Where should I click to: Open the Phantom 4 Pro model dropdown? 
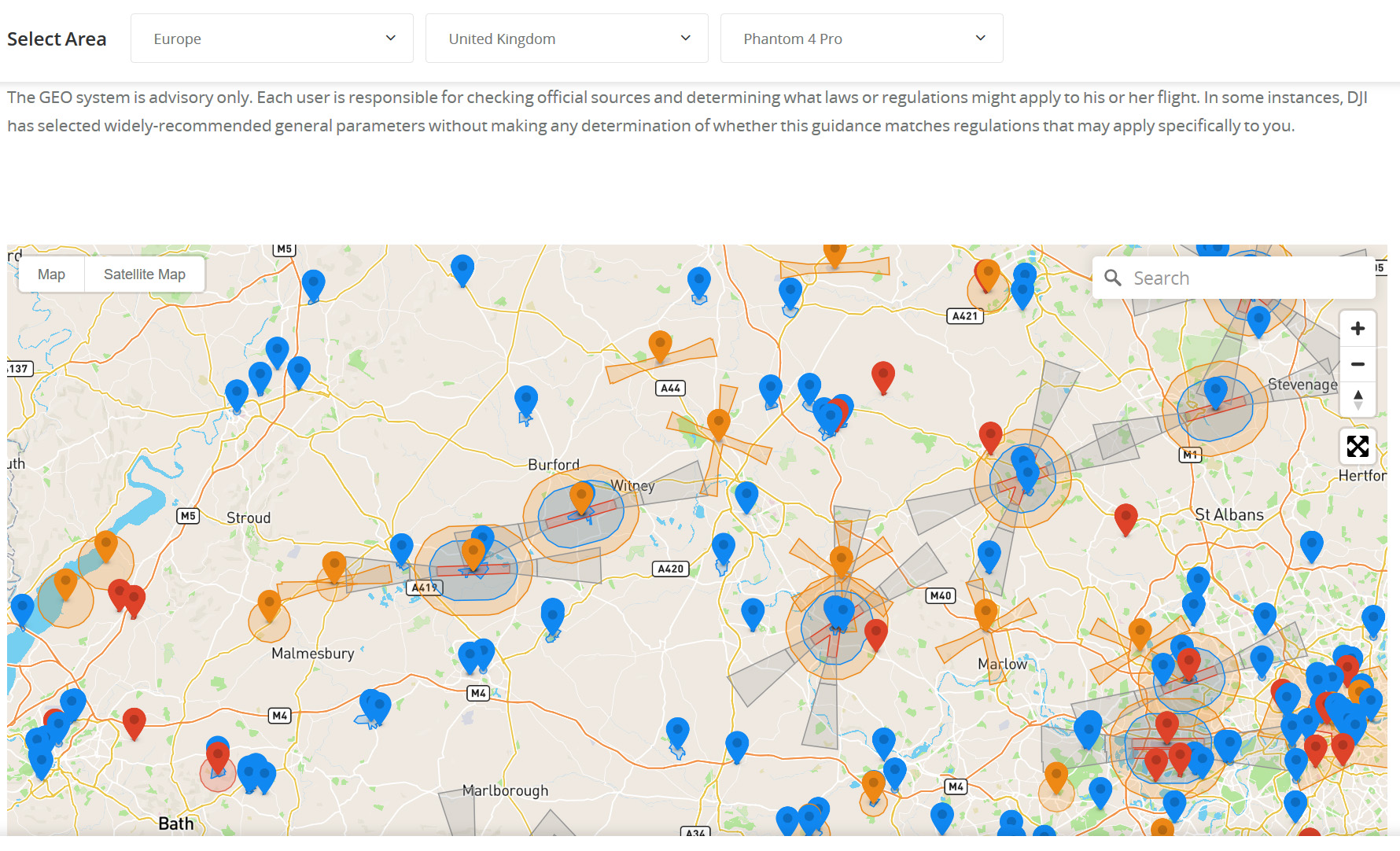[862, 39]
